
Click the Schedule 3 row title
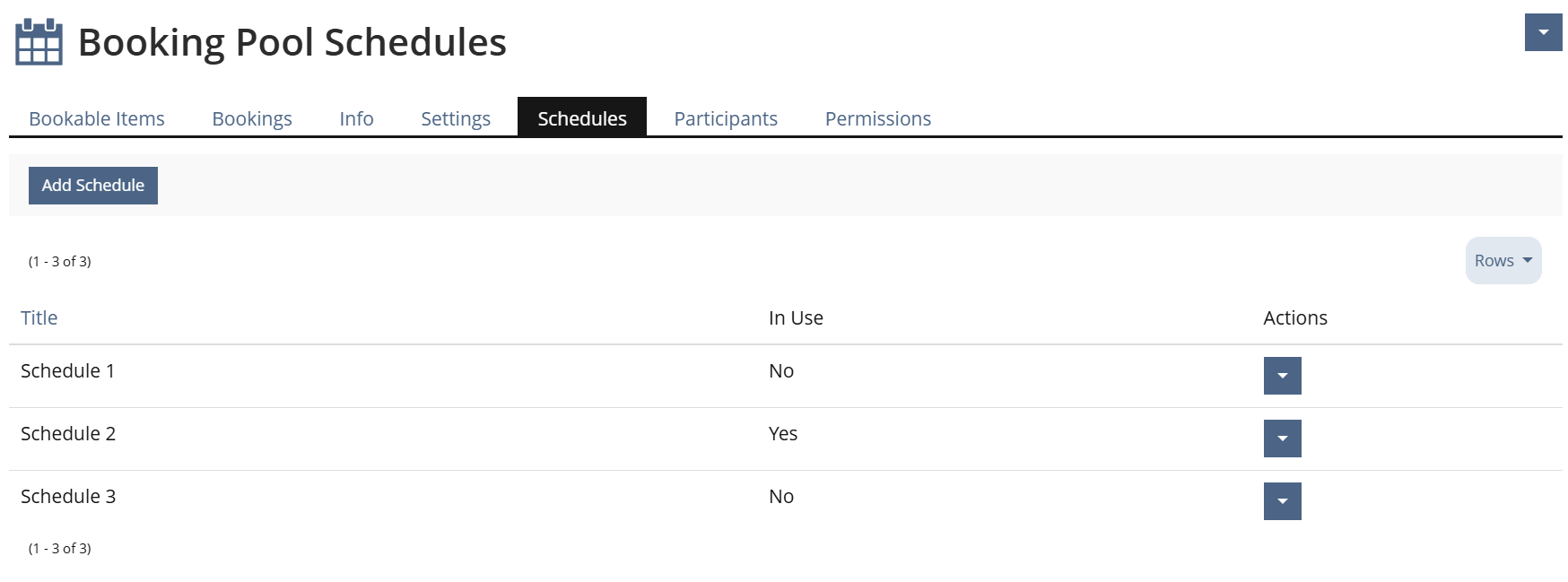(x=68, y=497)
